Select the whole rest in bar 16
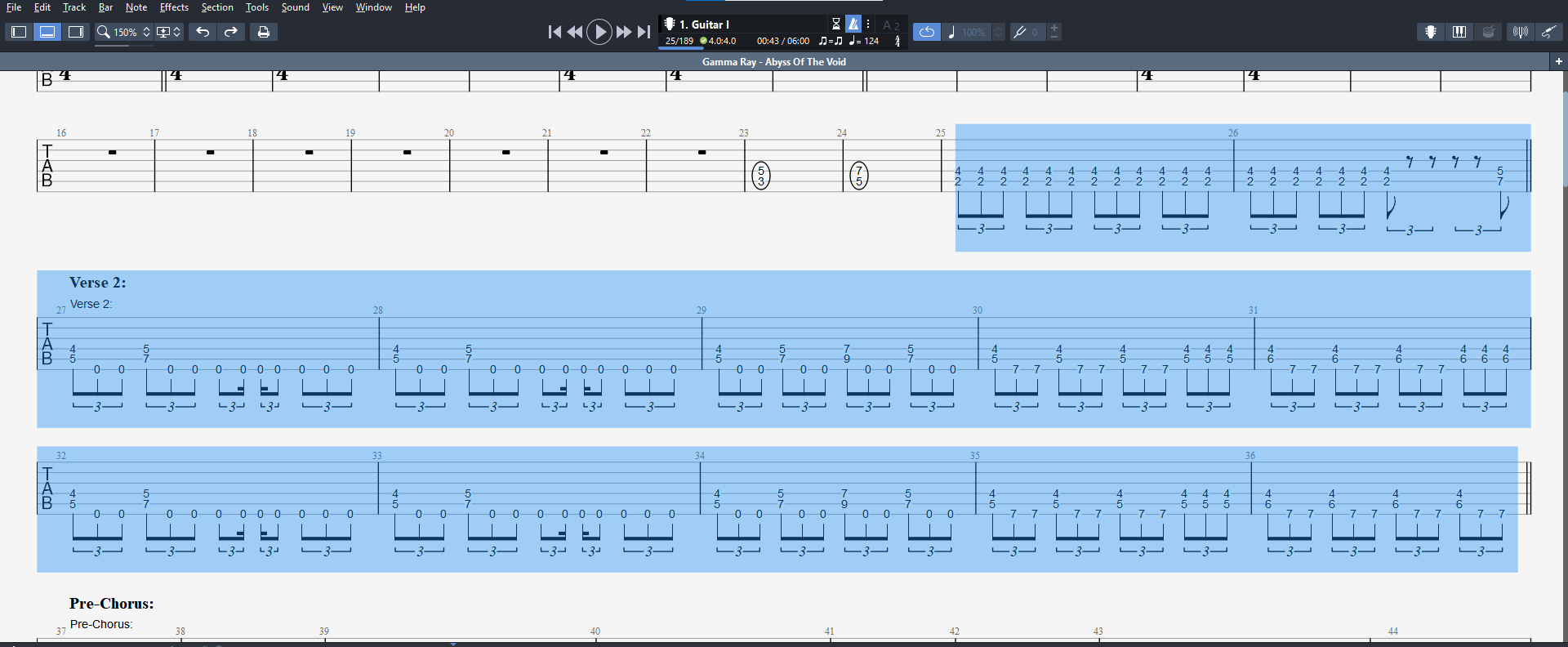The image size is (1568, 647). point(113,152)
